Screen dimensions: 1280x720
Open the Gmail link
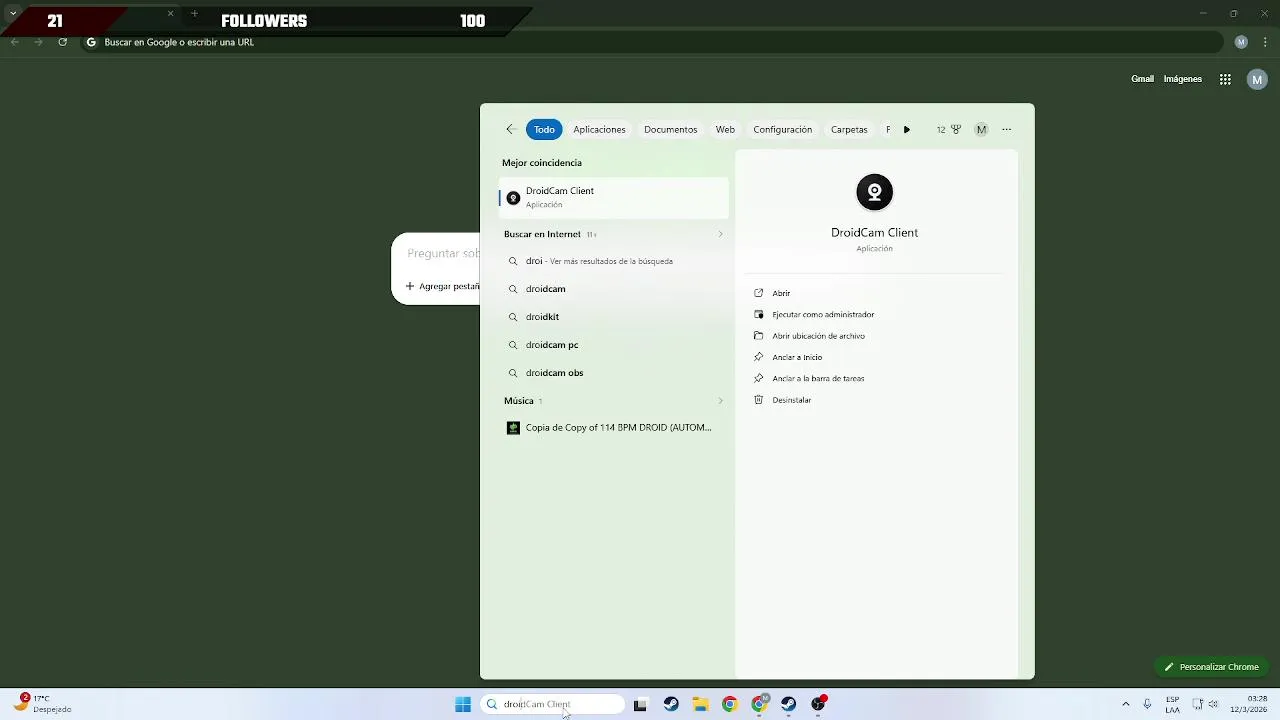[x=1142, y=79]
